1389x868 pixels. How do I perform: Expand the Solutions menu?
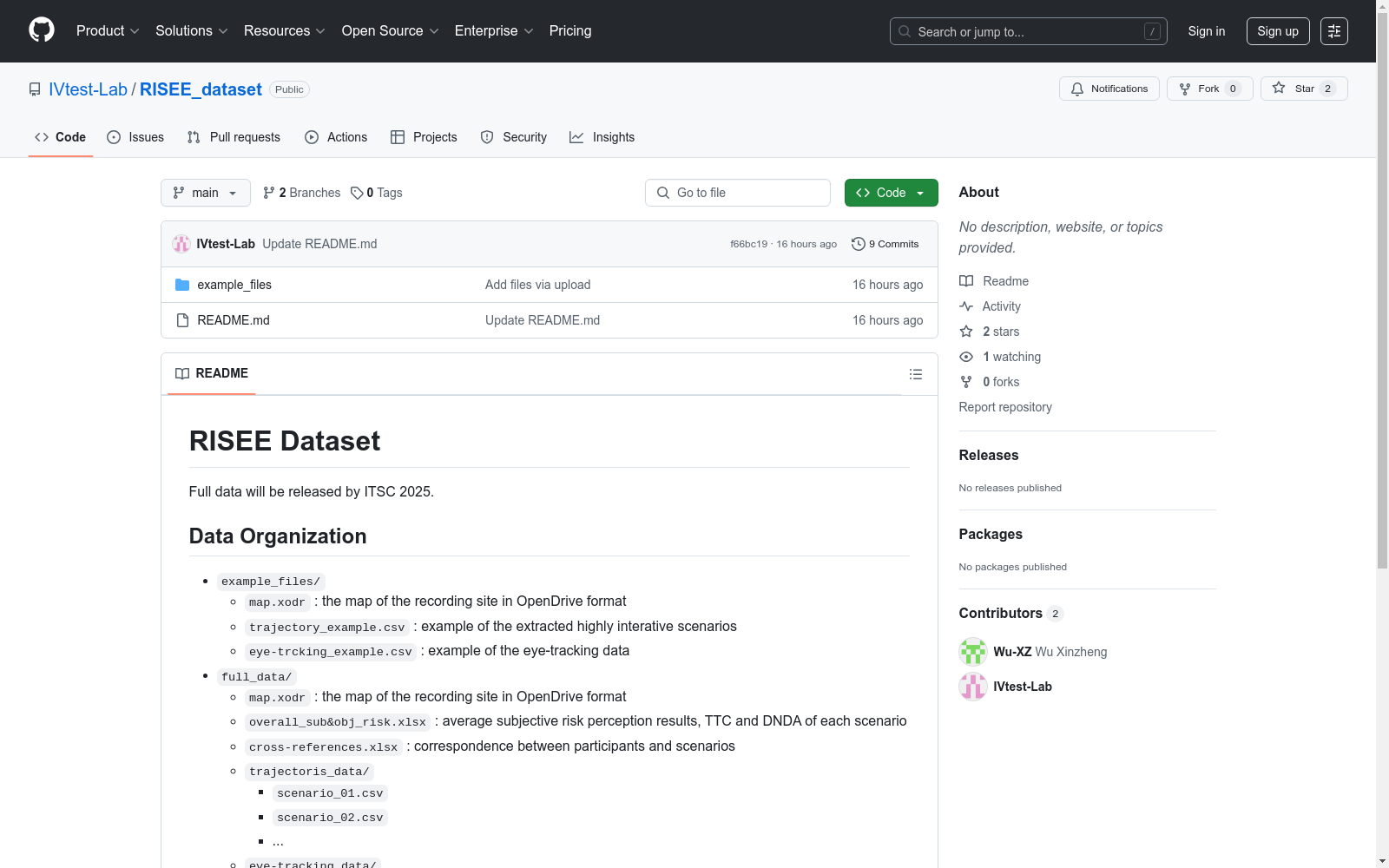point(191,31)
